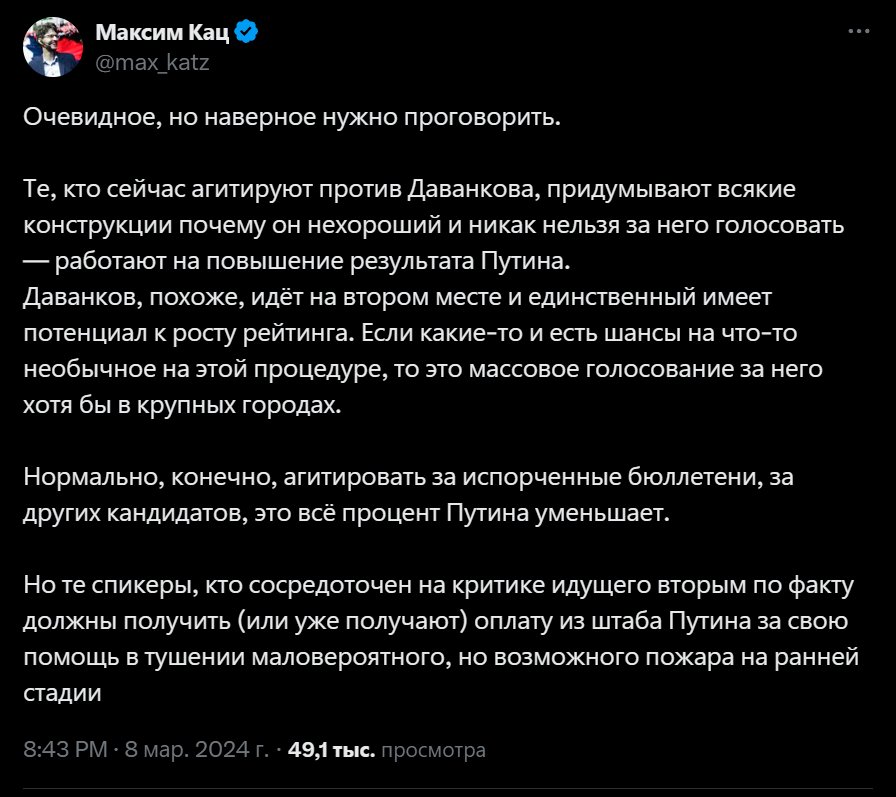This screenshot has height=797, width=896.
Task: Click the date 8 мар. 2024 г.
Action: (x=196, y=749)
